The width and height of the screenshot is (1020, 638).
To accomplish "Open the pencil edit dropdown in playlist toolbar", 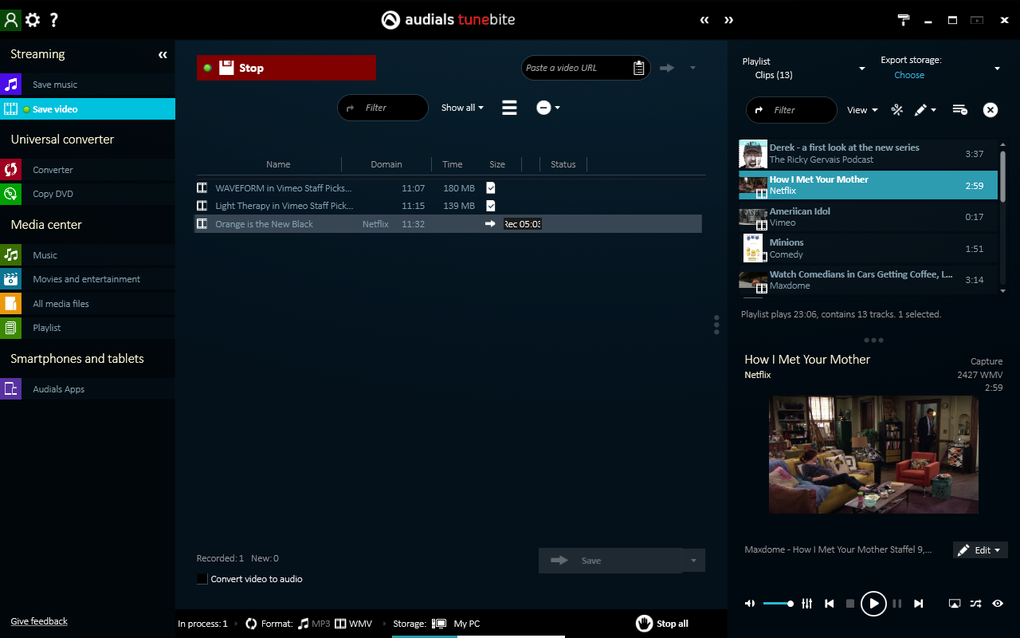I will coord(925,110).
